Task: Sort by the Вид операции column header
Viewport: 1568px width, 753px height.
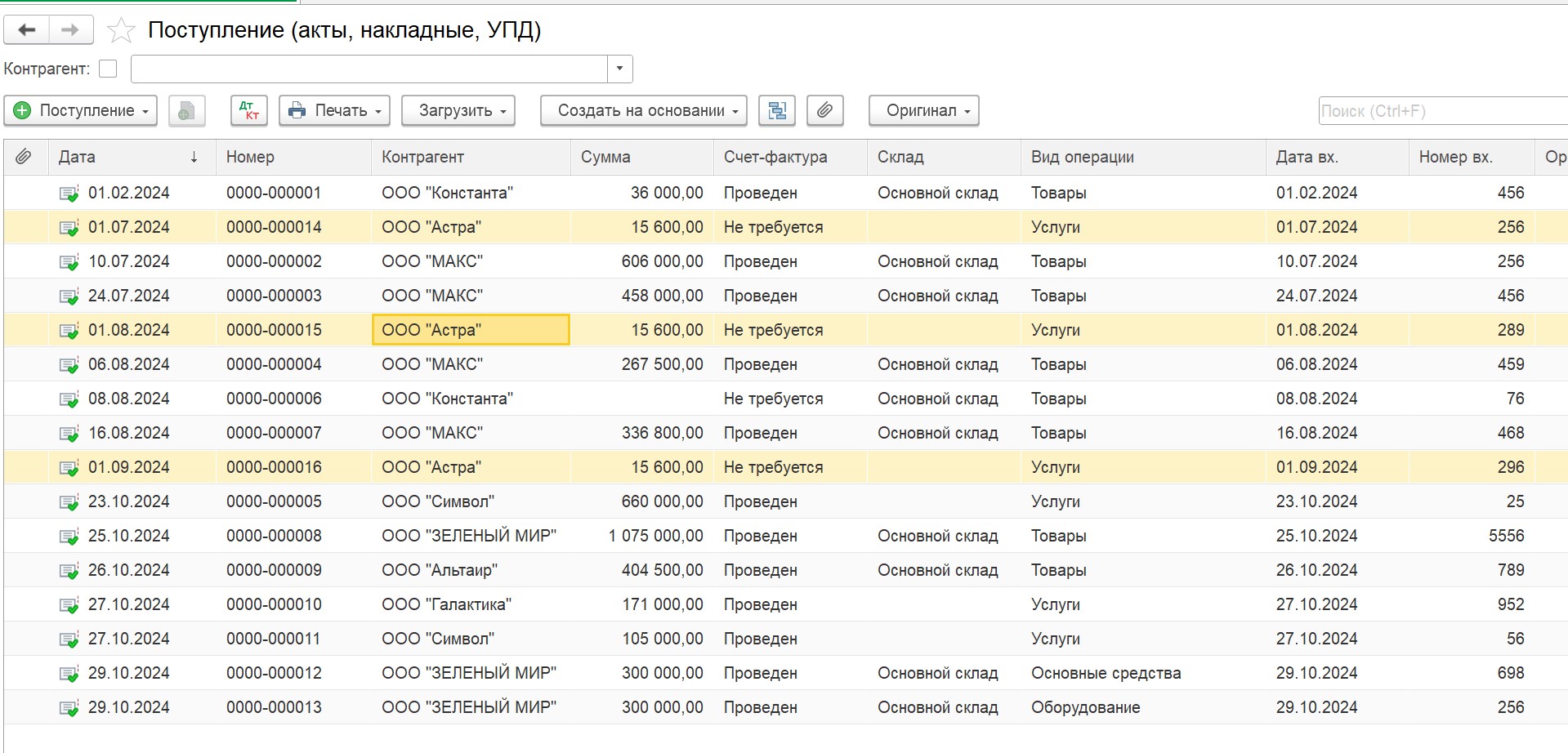Action: pos(1143,157)
